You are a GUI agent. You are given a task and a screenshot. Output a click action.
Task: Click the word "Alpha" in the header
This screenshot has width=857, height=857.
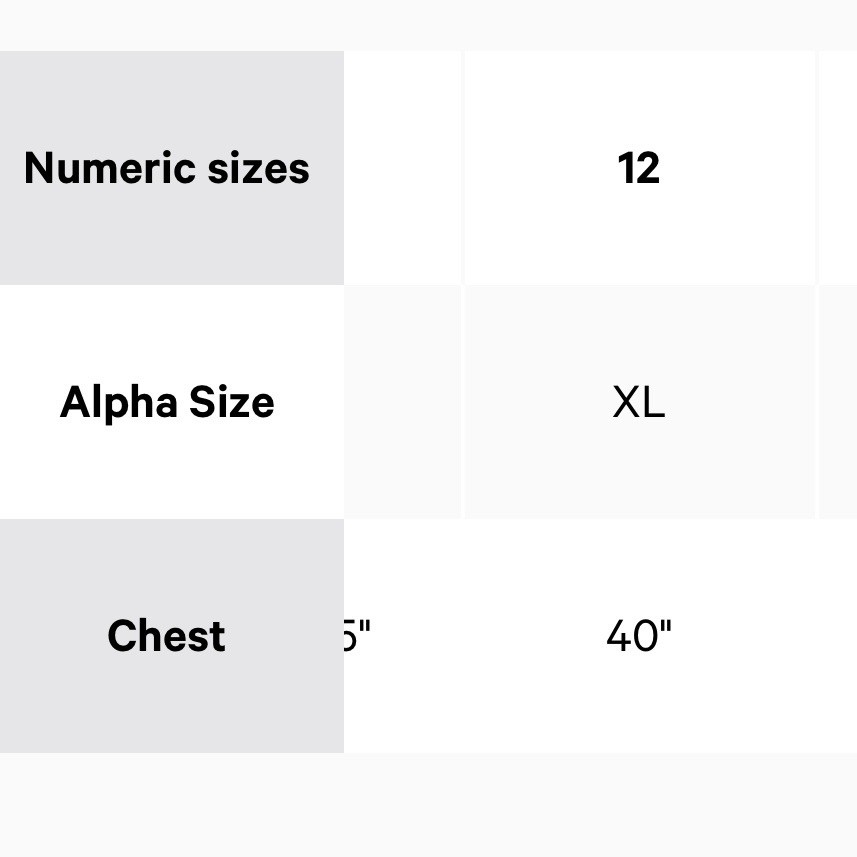coord(105,403)
